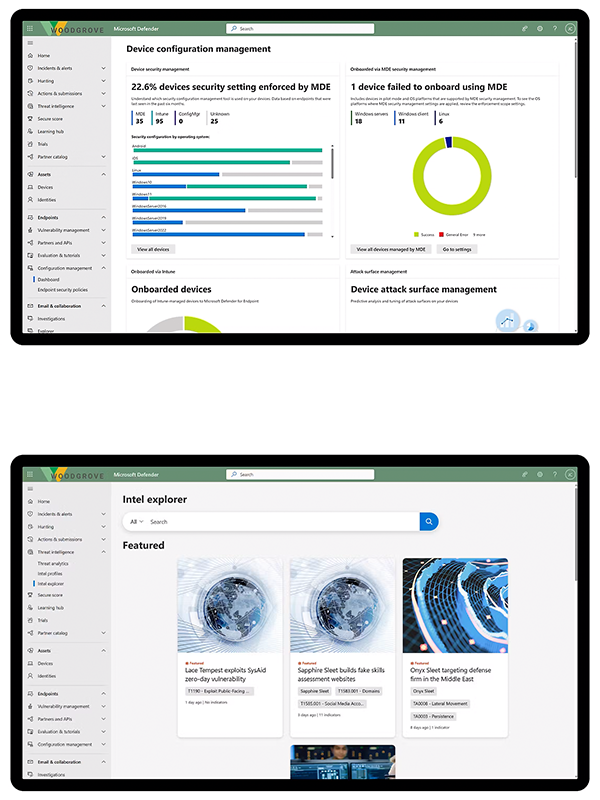Open settings gear in Intel explorer screen header
600x800 pixels.
click(x=540, y=474)
